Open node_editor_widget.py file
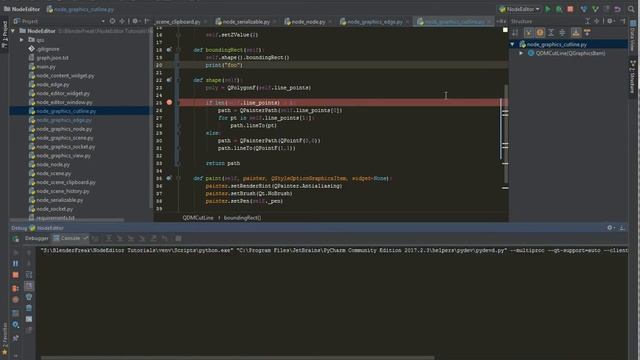 click(62, 93)
